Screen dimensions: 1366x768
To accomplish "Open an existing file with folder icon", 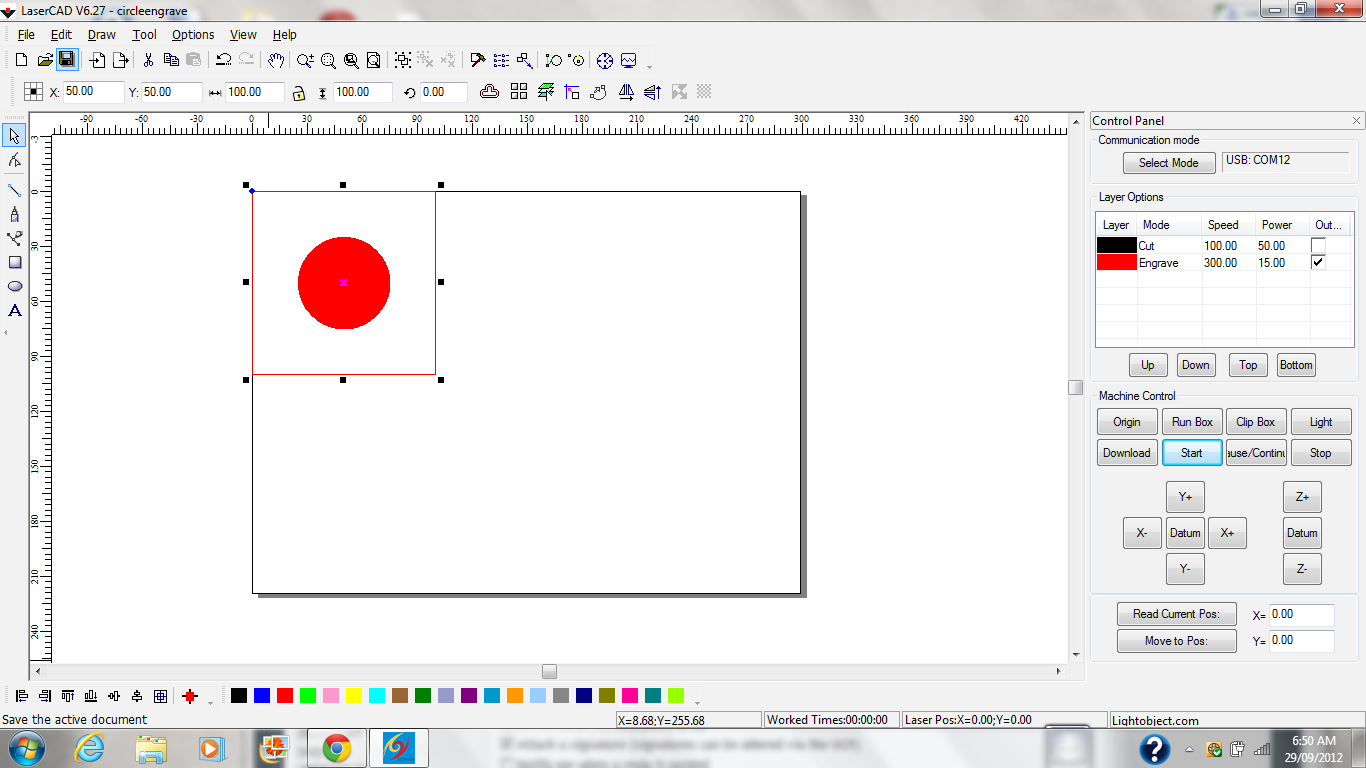I will [x=45, y=60].
